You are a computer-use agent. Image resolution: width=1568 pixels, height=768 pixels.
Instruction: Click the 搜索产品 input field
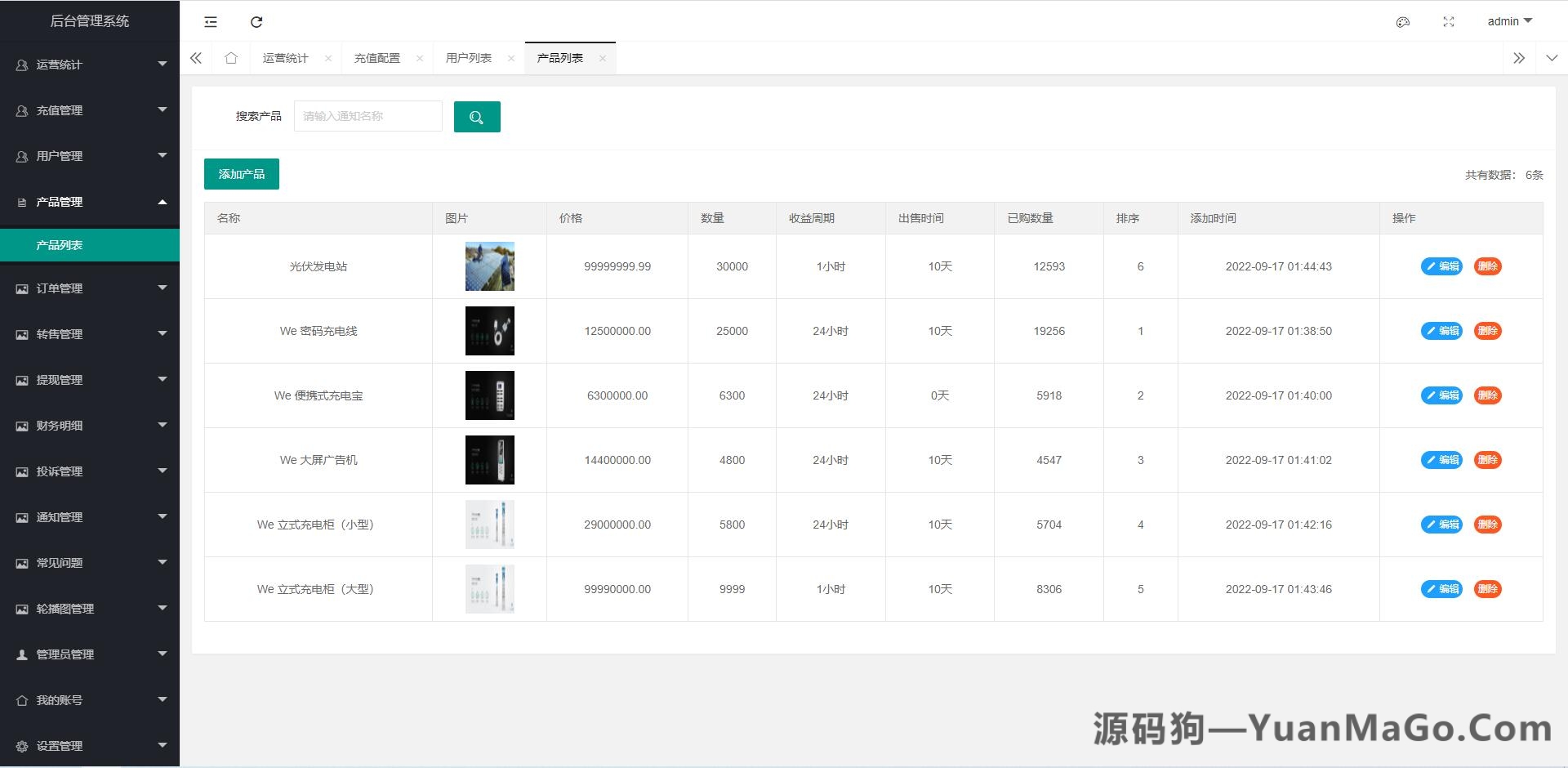(x=367, y=116)
